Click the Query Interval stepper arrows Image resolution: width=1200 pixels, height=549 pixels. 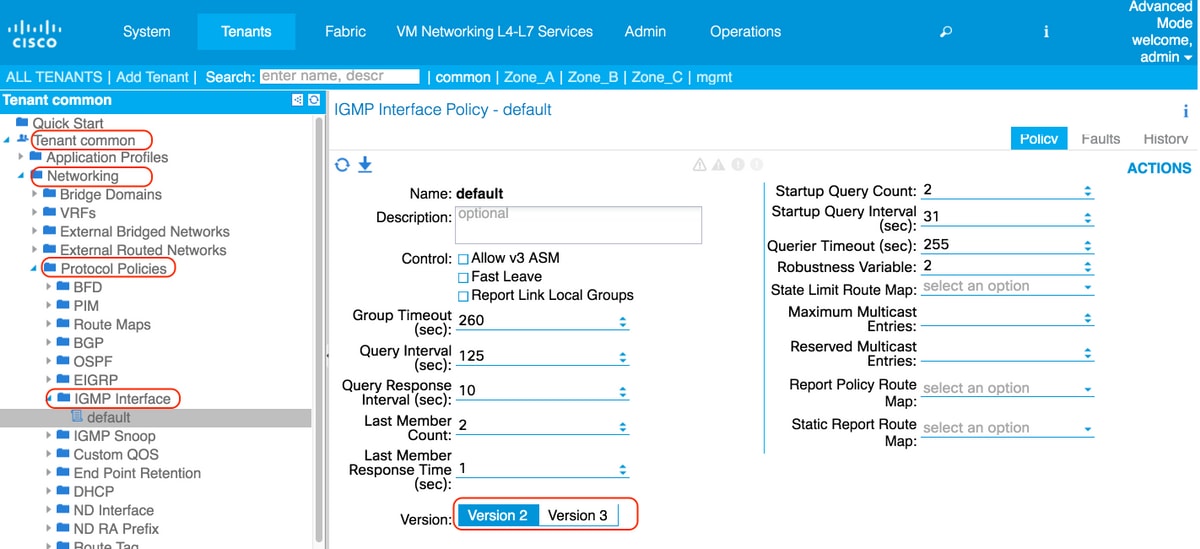pyautogui.click(x=623, y=357)
